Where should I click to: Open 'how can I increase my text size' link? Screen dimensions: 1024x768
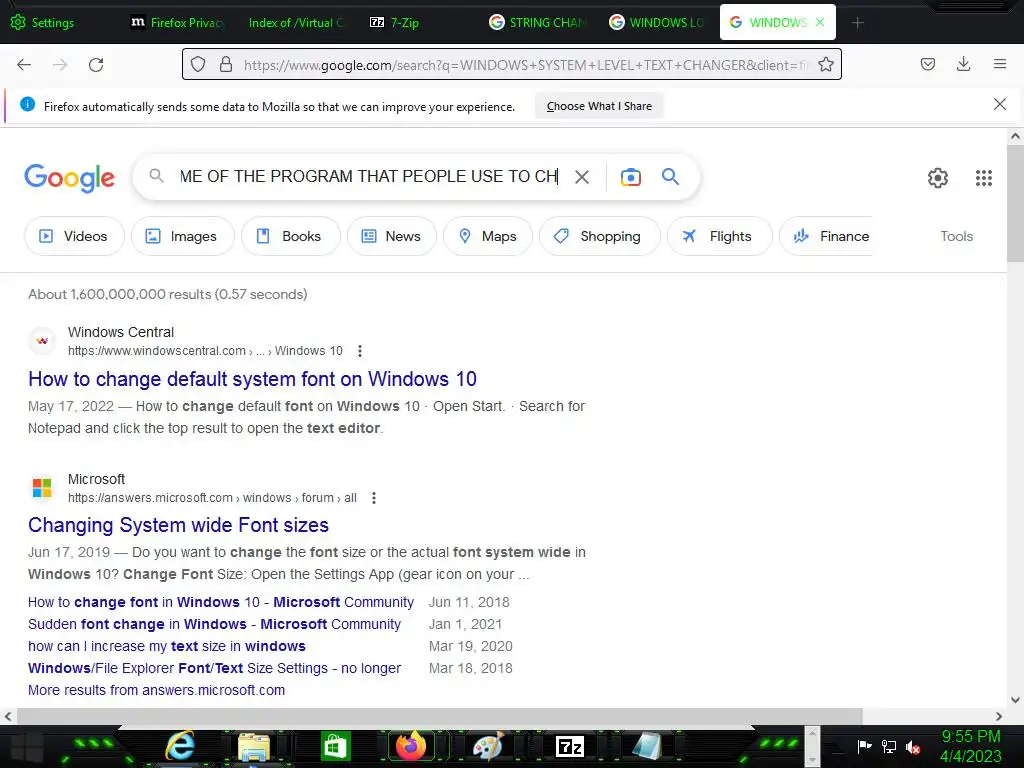[167, 647]
